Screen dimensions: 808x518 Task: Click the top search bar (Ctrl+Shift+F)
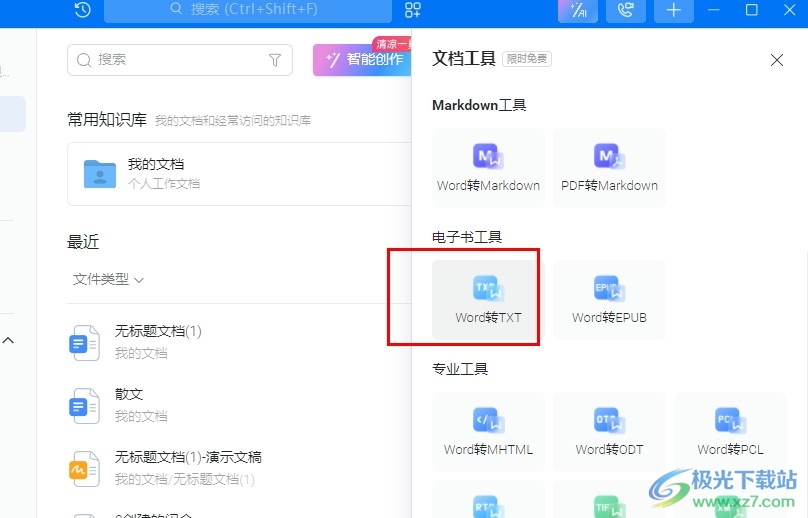pos(248,10)
